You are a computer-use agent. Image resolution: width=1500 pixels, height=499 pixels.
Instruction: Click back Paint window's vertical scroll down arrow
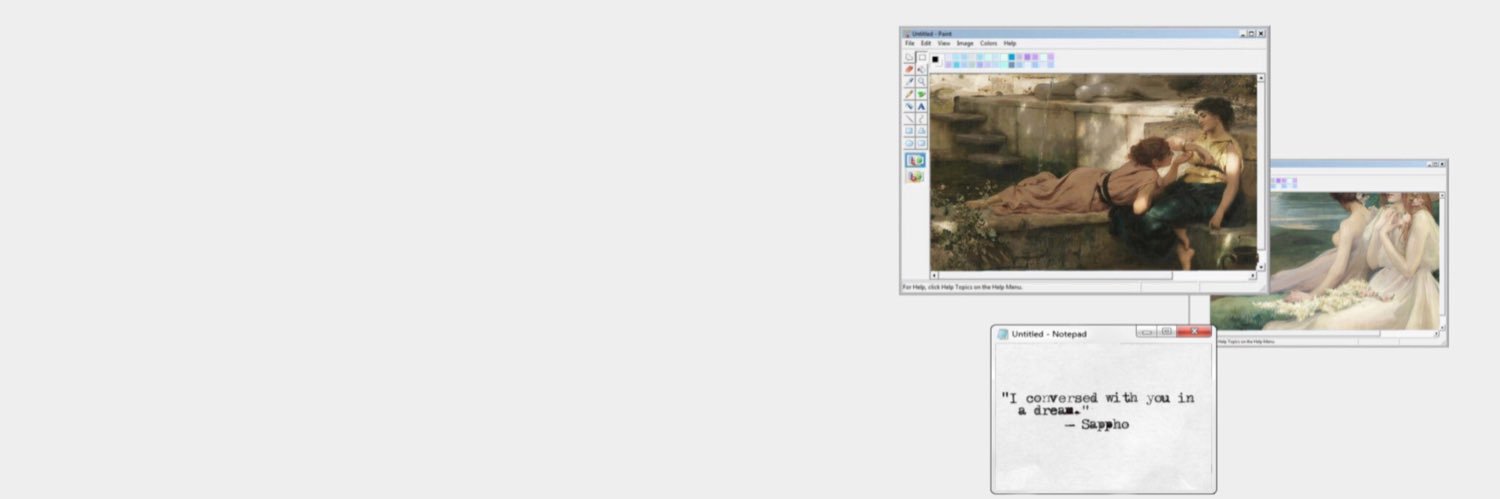pos(1442,327)
